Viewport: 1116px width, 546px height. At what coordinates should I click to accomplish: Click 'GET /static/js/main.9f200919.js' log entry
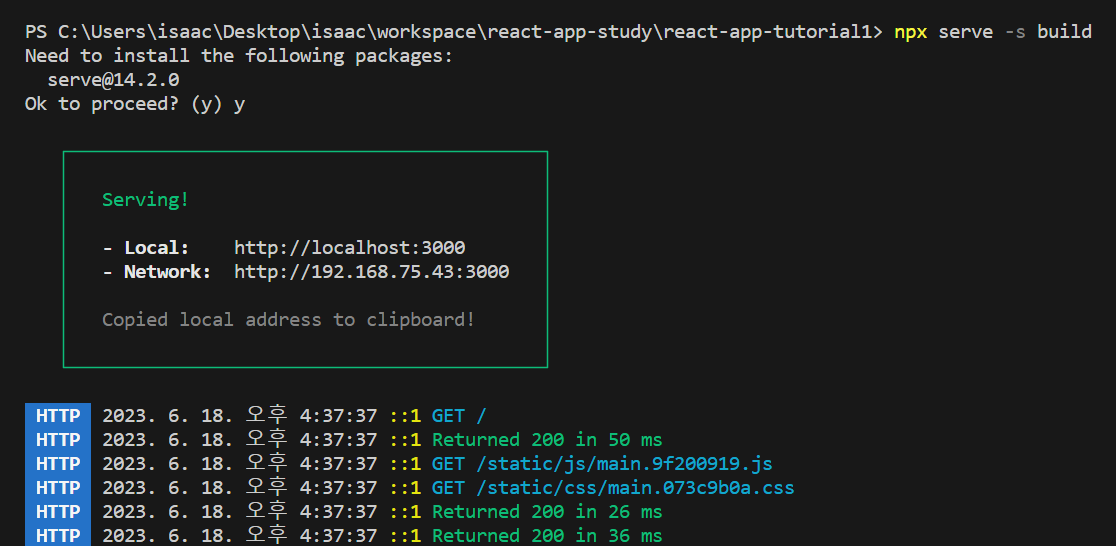pos(602,464)
